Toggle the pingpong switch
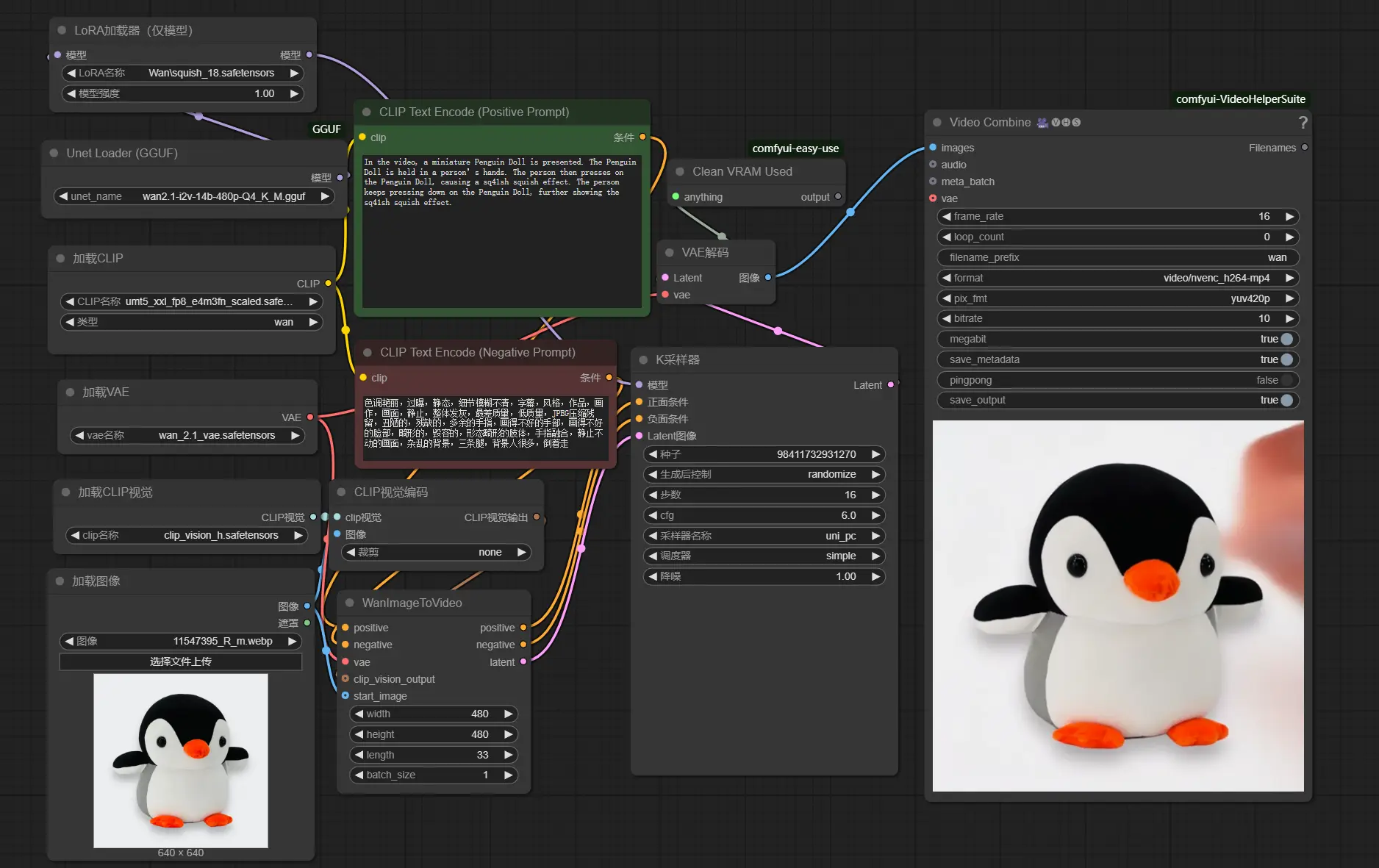The width and height of the screenshot is (1379, 868). (x=1286, y=380)
